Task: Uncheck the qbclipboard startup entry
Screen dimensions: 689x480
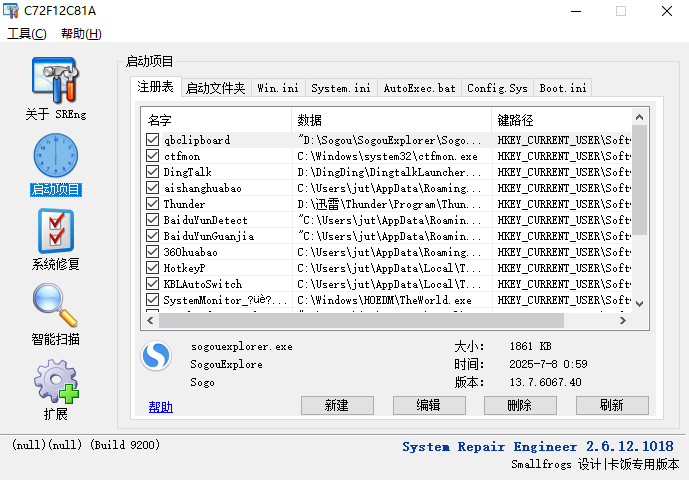Action: point(152,140)
